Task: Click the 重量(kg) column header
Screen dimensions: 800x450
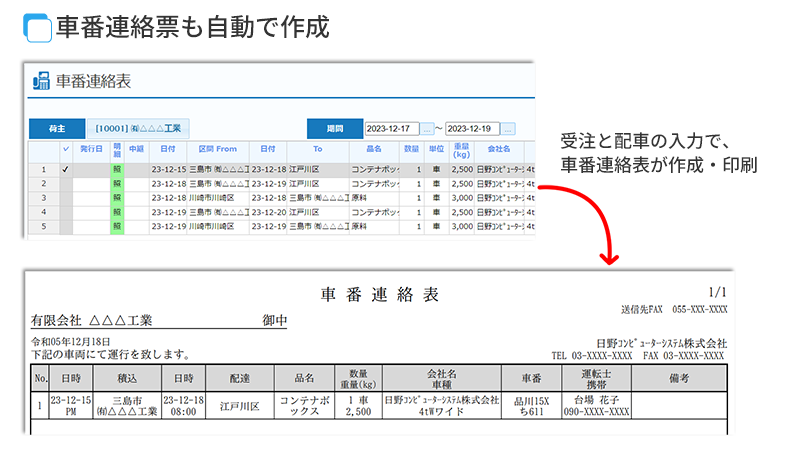Action: [461, 151]
